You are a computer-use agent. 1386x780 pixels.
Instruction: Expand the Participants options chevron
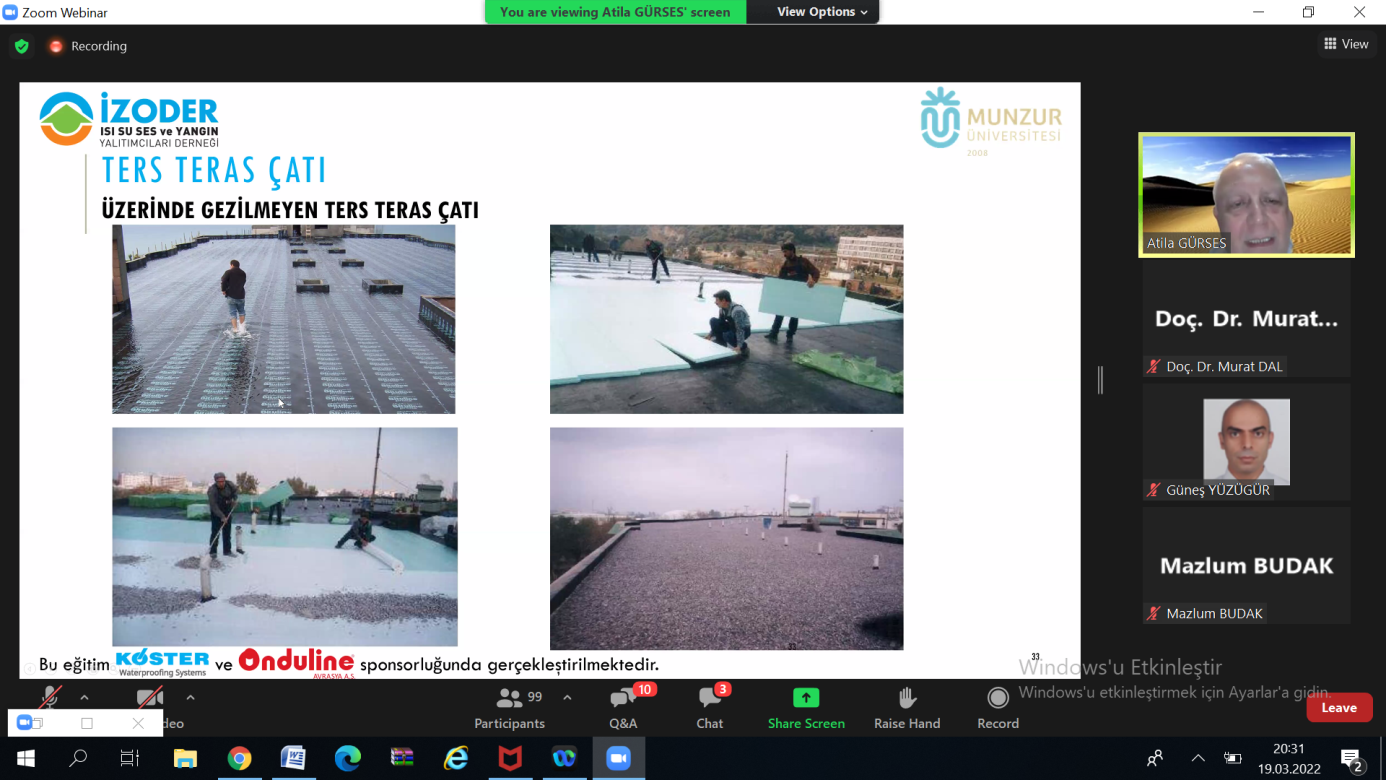point(567,698)
